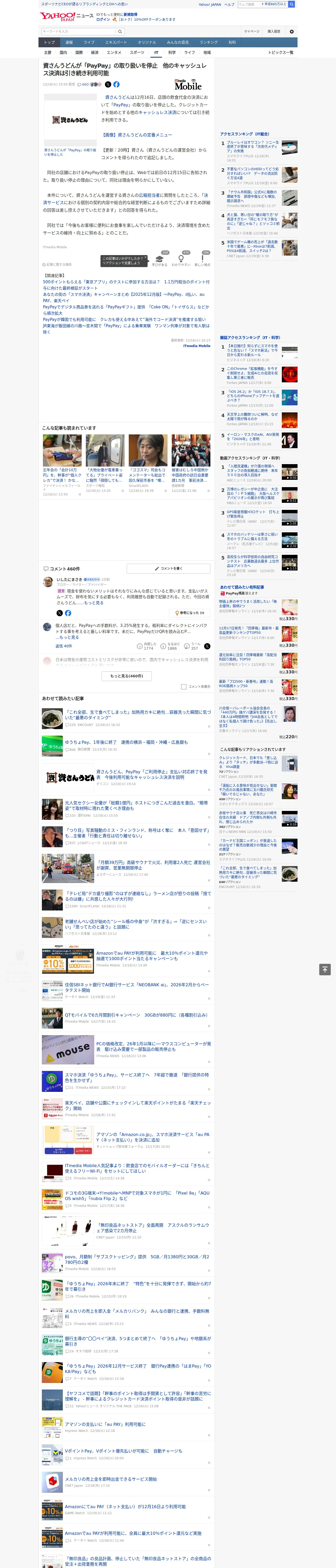Share article on X via header icon

tap(108, 85)
